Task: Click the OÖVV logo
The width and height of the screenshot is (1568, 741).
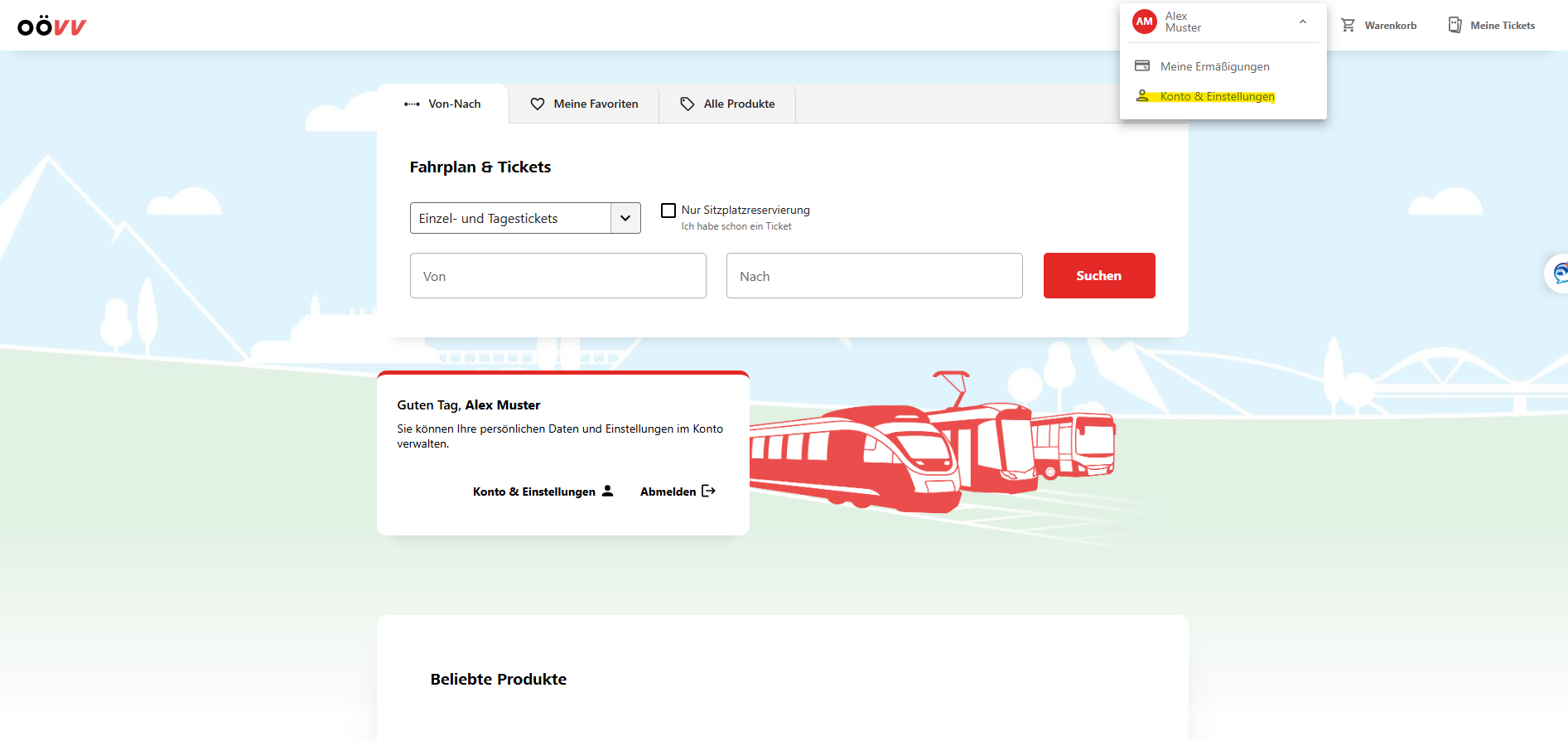Action: (51, 27)
